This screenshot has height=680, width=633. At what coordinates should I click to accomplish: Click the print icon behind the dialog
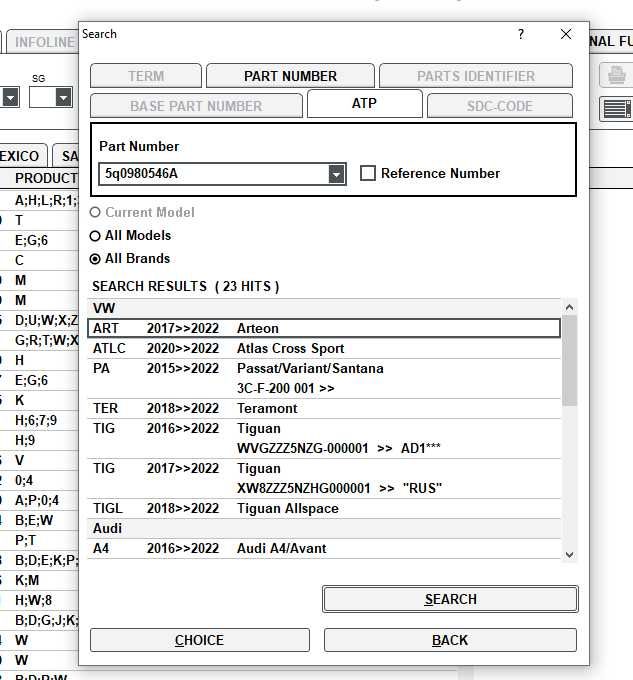pyautogui.click(x=617, y=75)
